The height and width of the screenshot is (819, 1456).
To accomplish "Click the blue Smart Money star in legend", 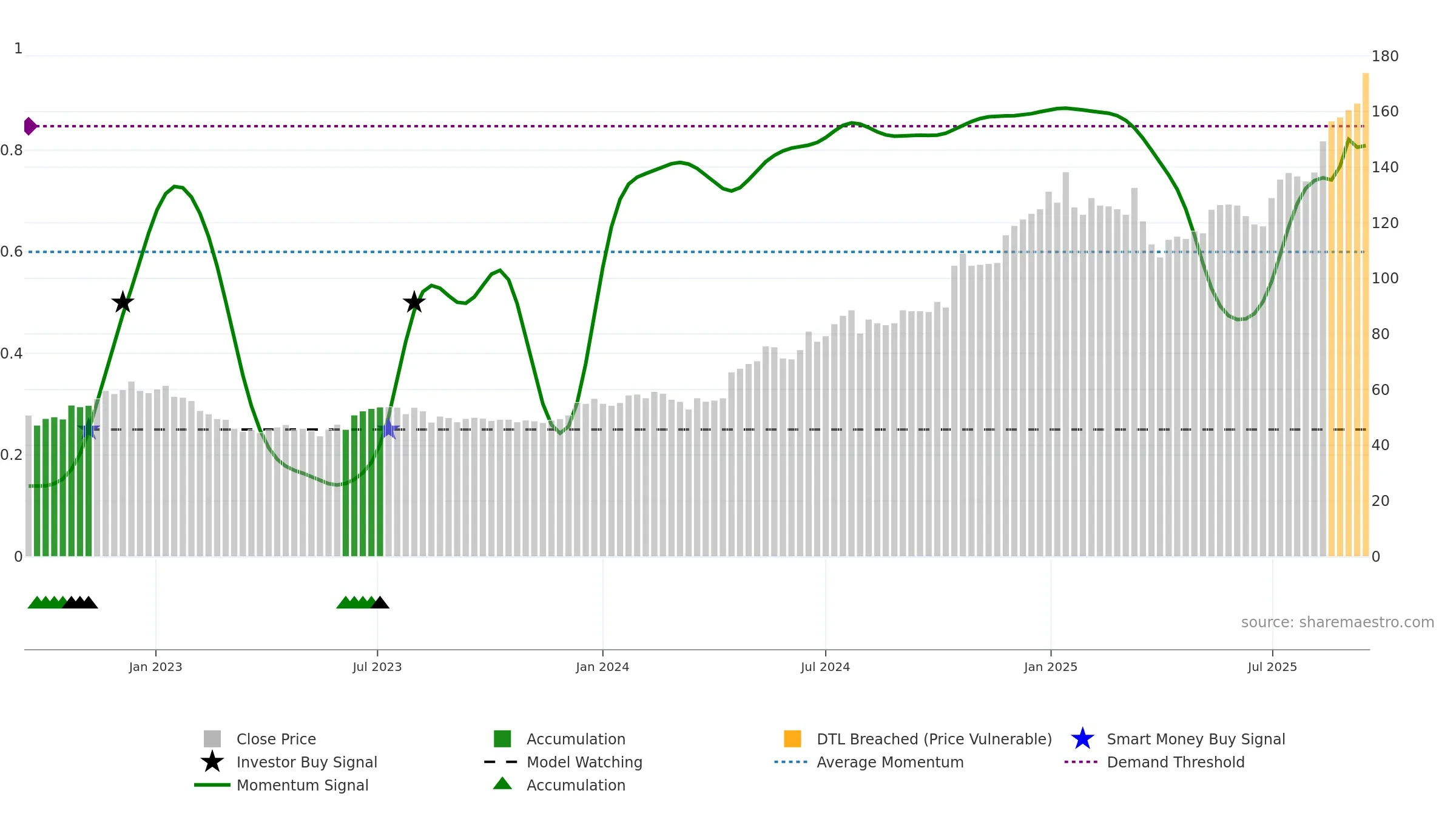I will [x=1082, y=739].
